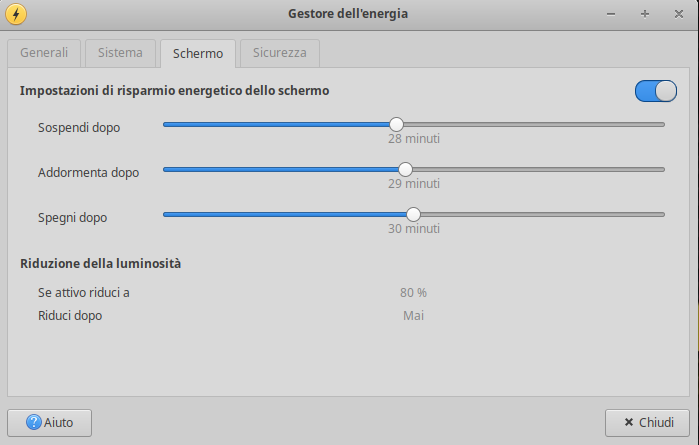Click the Spegni dopo slider handle

[x=413, y=214]
